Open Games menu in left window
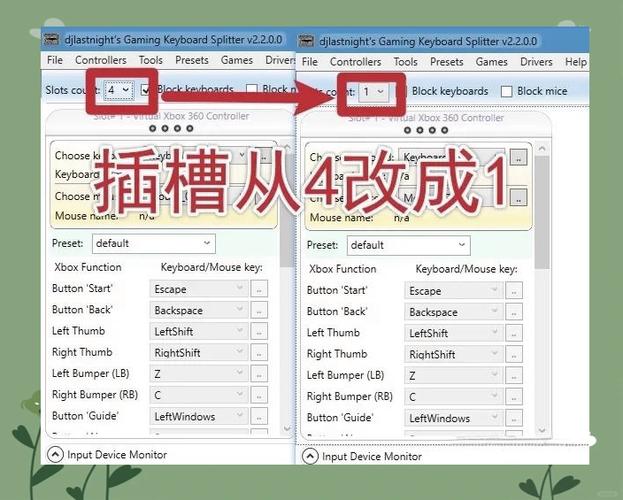This screenshot has height=500, width=623. coord(237,60)
